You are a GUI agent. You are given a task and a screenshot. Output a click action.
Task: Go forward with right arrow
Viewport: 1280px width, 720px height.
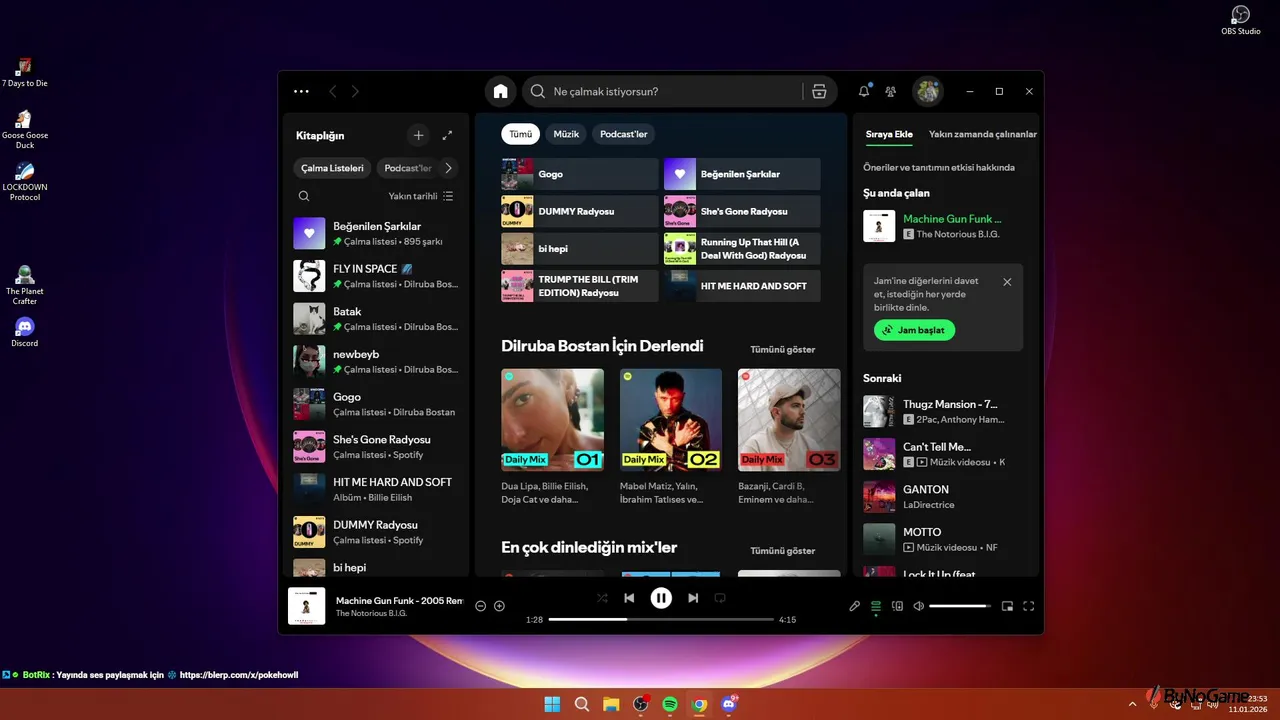click(x=355, y=91)
